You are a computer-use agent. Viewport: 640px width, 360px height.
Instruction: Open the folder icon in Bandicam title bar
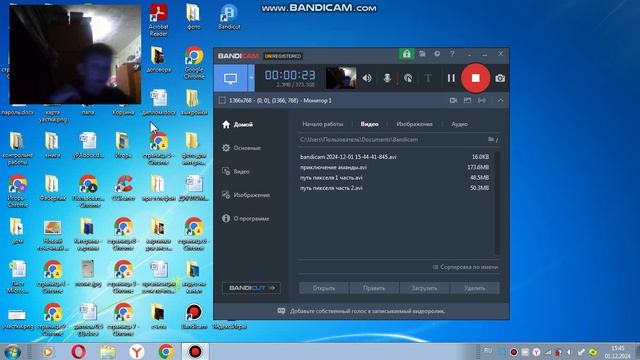click(422, 54)
